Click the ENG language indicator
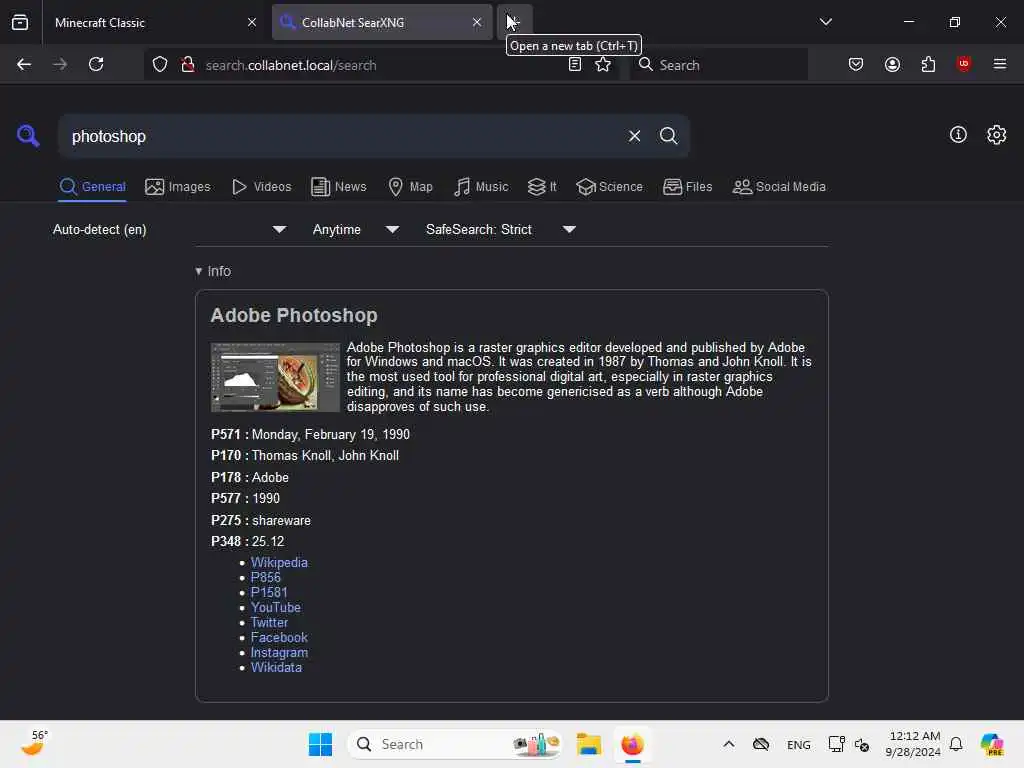Image resolution: width=1024 pixels, height=768 pixels. tap(798, 744)
